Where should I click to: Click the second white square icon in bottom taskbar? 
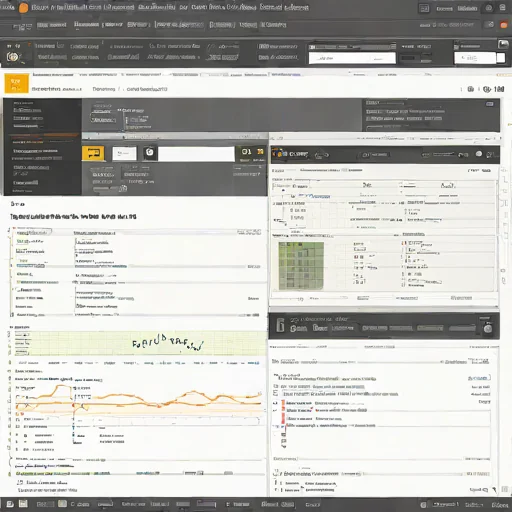click(x=23, y=504)
